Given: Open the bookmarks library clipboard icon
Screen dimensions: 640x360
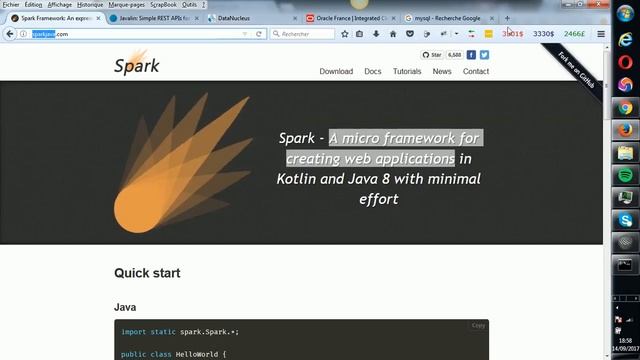Looking at the screenshot, I should coord(359,34).
